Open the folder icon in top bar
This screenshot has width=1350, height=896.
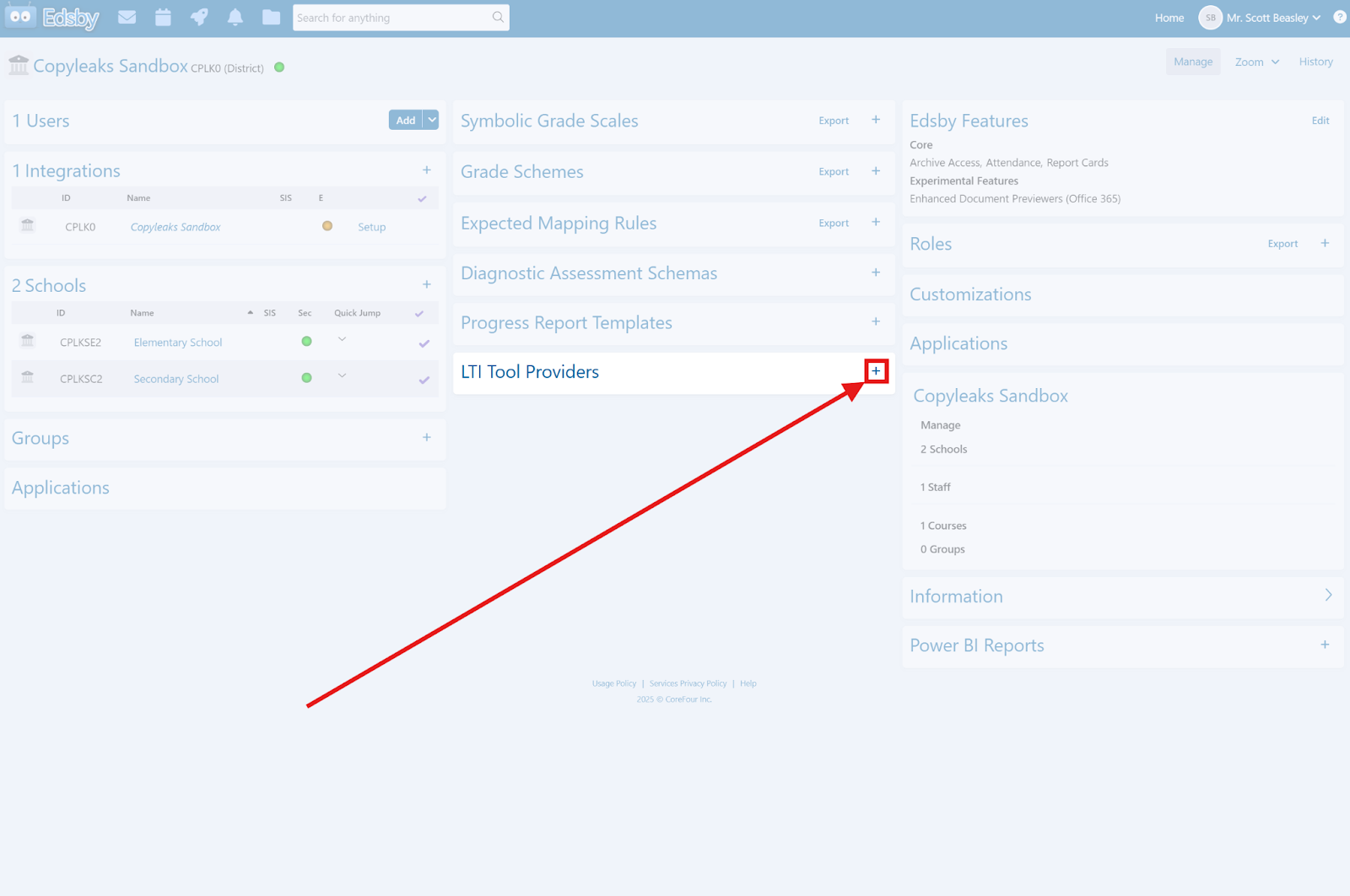pyautogui.click(x=271, y=17)
